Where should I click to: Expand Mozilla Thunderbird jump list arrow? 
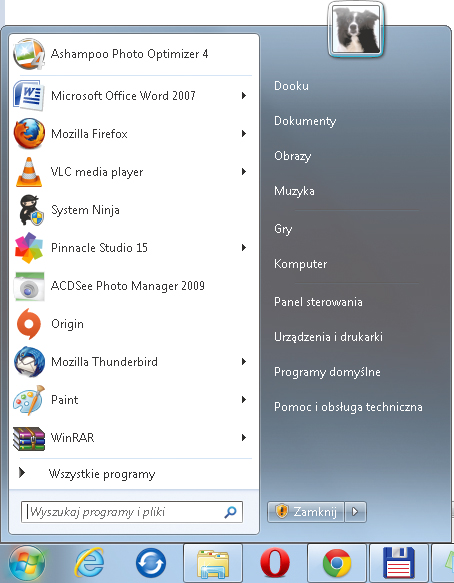tap(244, 361)
